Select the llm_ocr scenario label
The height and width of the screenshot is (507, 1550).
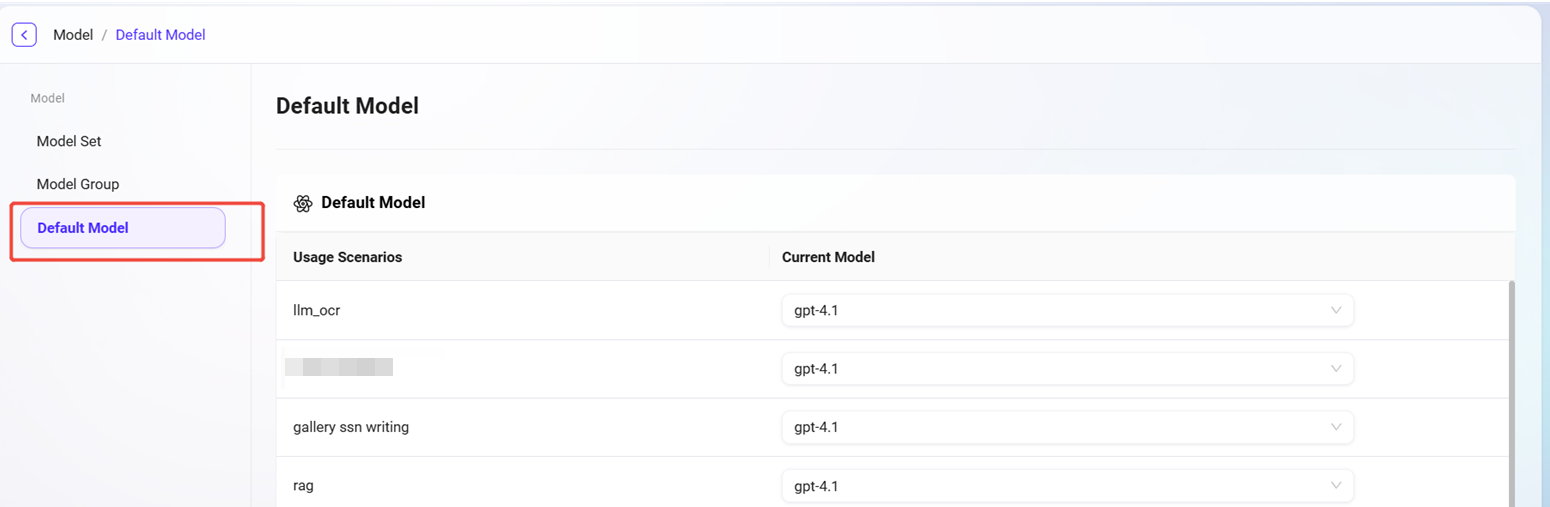[x=316, y=310]
